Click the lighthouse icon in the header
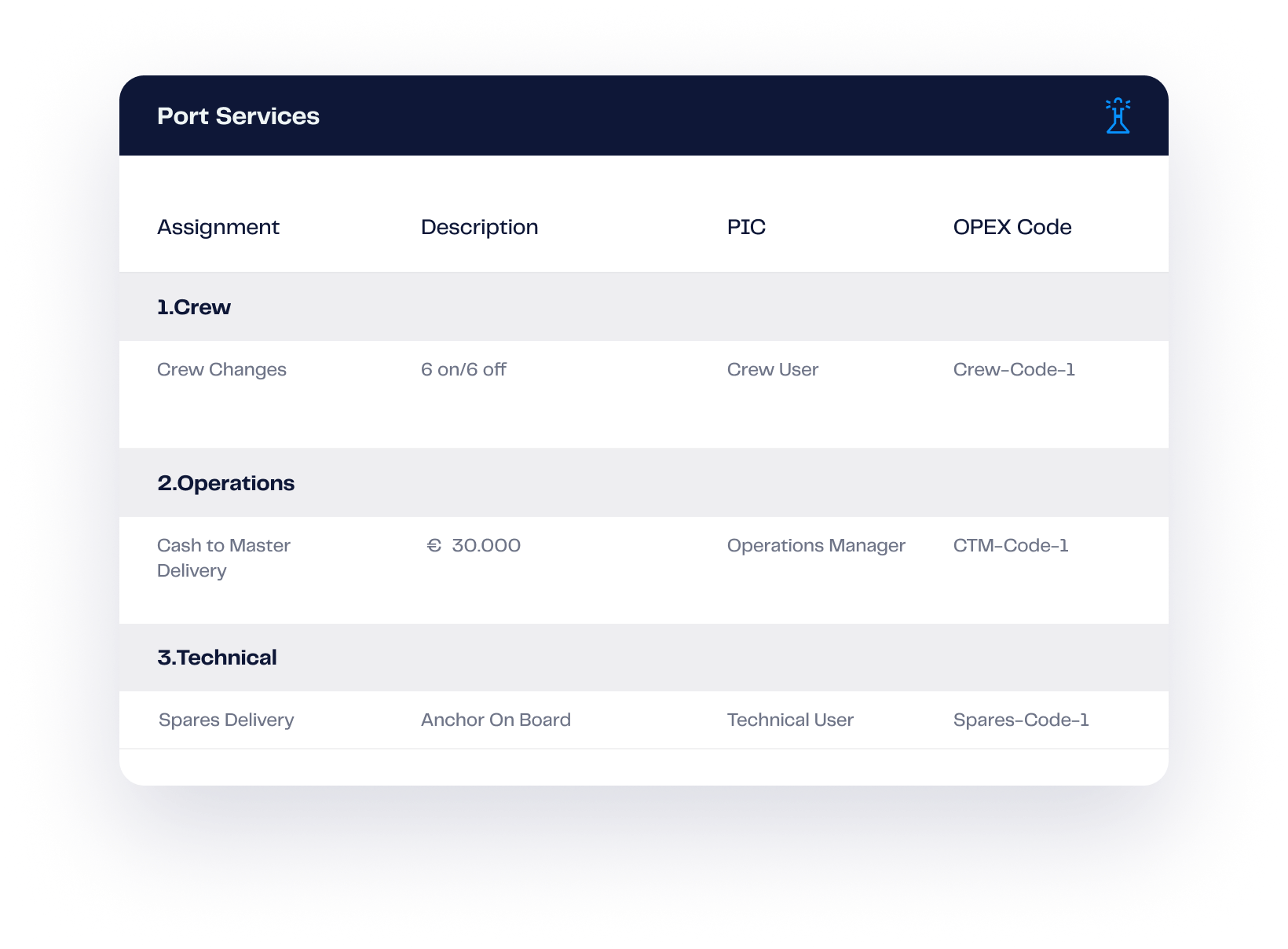This screenshot has height=949, width=1288. pos(1118,116)
